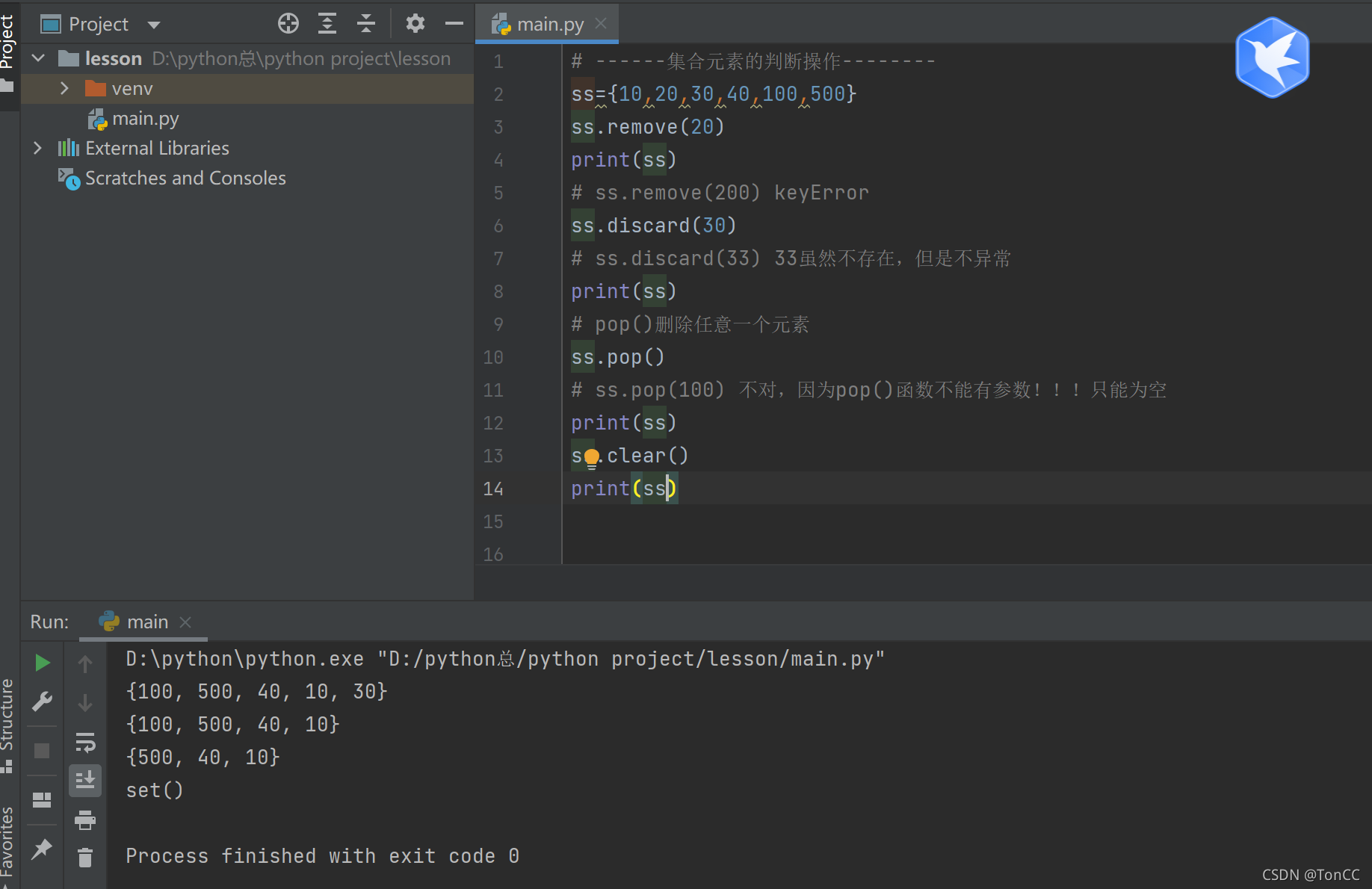Click .clear() call on line 13

(643, 456)
